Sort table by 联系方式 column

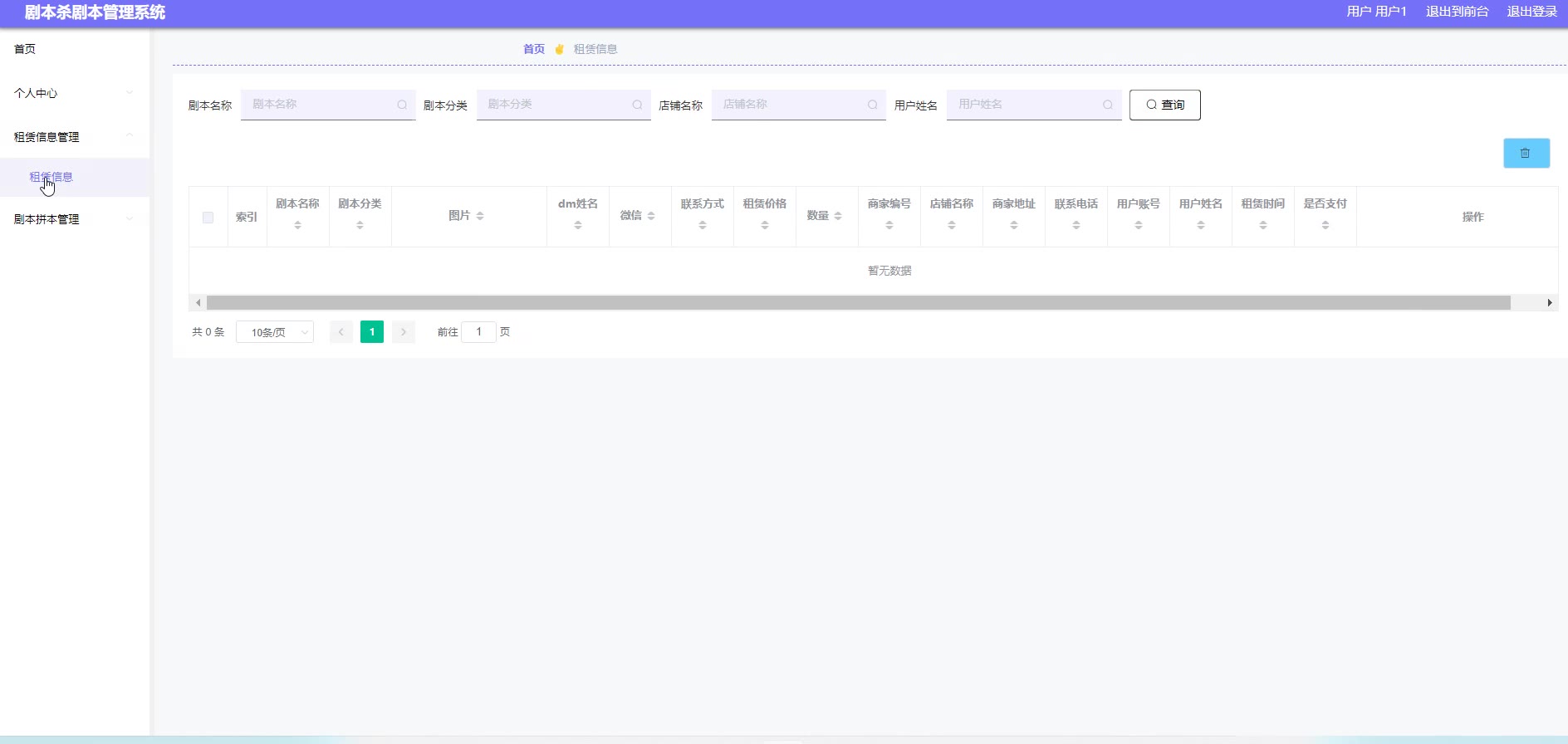click(x=703, y=225)
